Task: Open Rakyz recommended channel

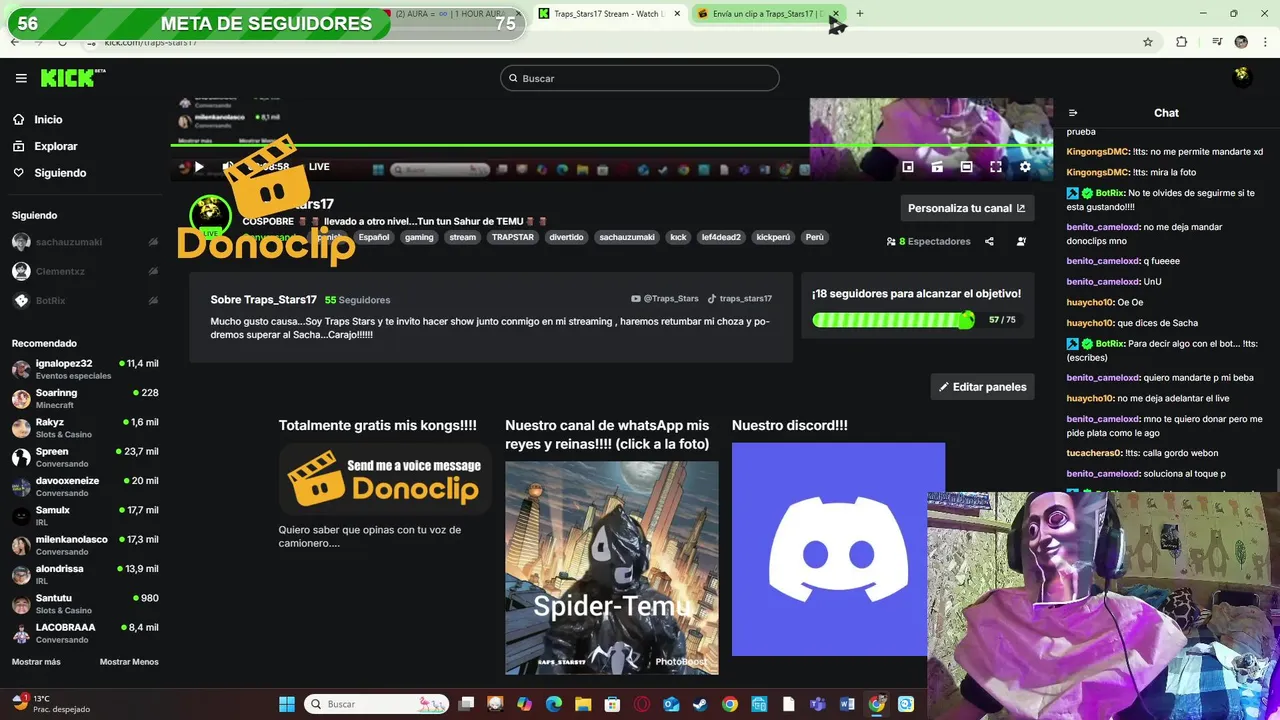Action: pos(85,428)
